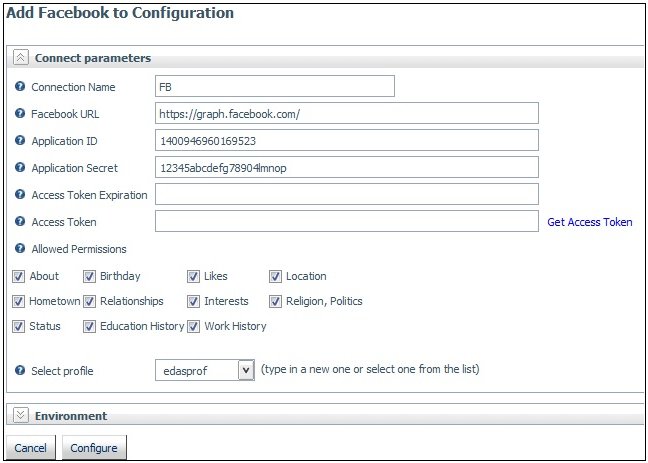
Task: Expand the Environment section
Action: [x=21, y=415]
